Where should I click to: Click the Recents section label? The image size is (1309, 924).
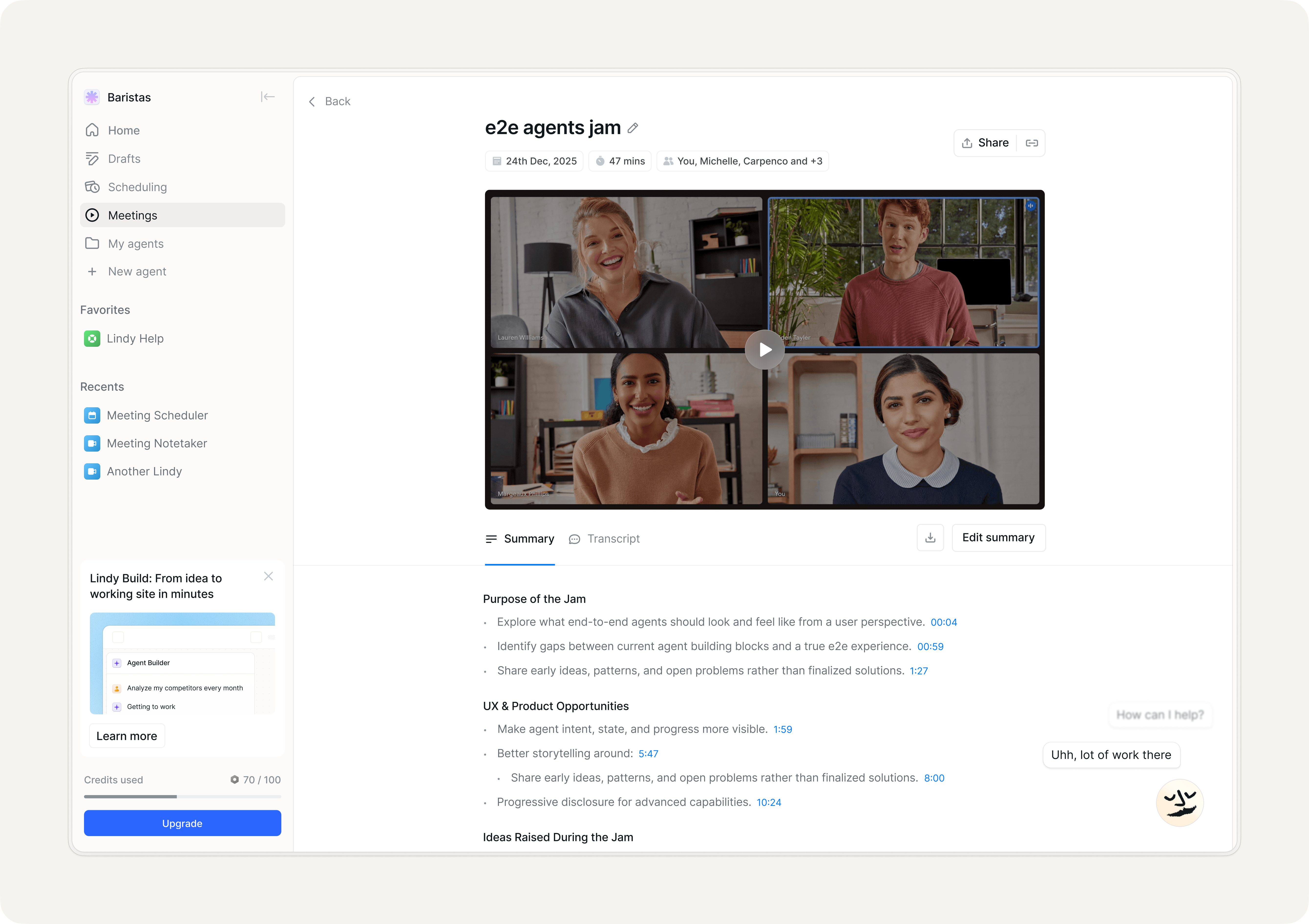tap(102, 387)
